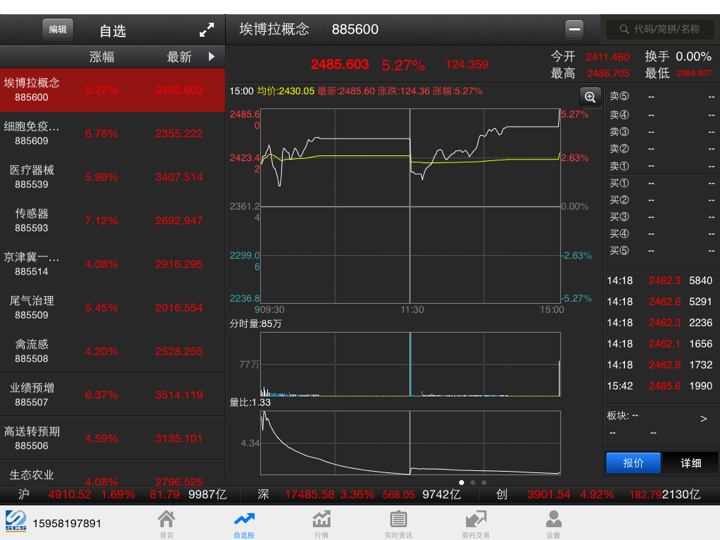Click the magnifier zoom icon on chart

[590, 97]
